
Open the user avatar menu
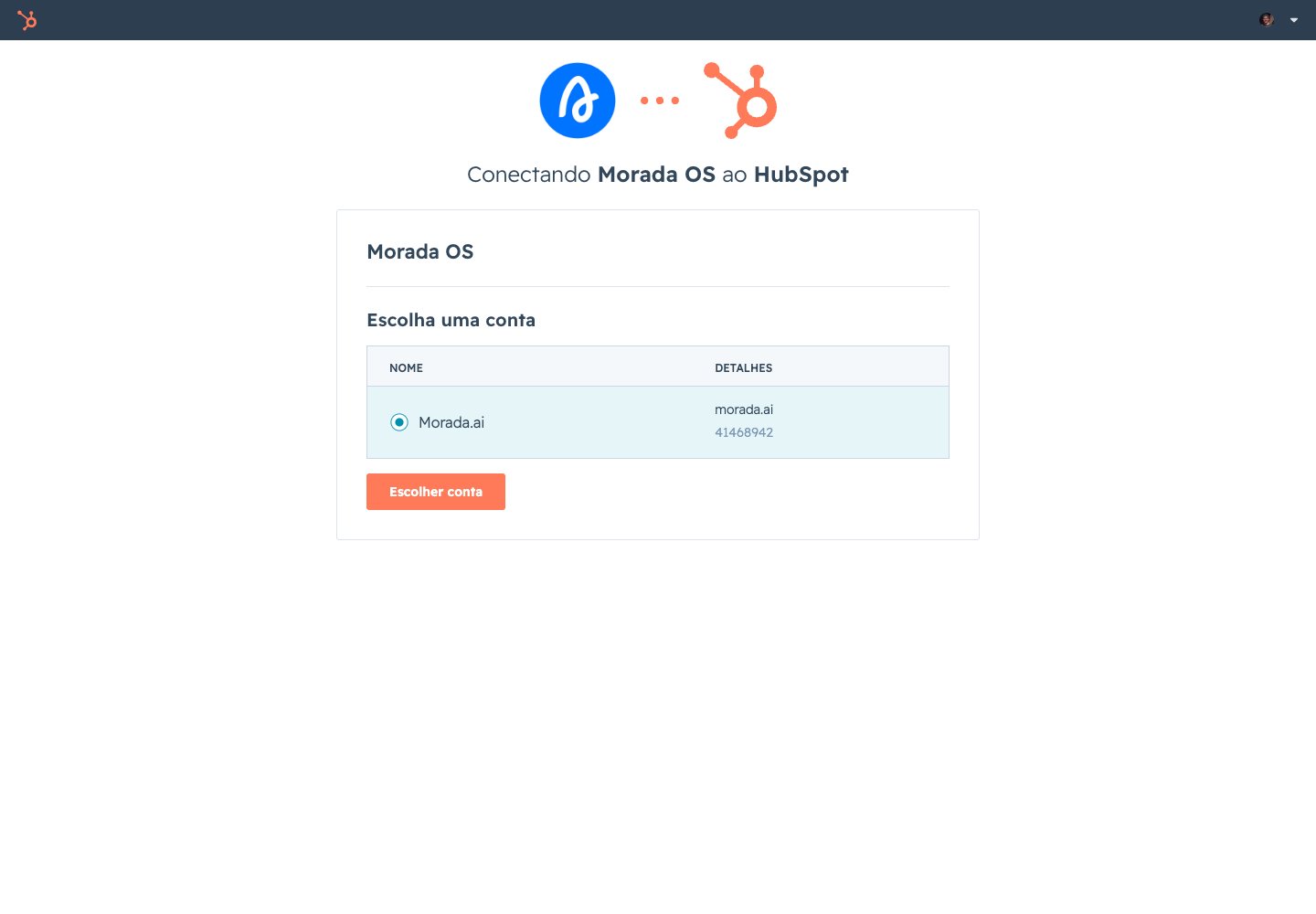coord(1267,20)
